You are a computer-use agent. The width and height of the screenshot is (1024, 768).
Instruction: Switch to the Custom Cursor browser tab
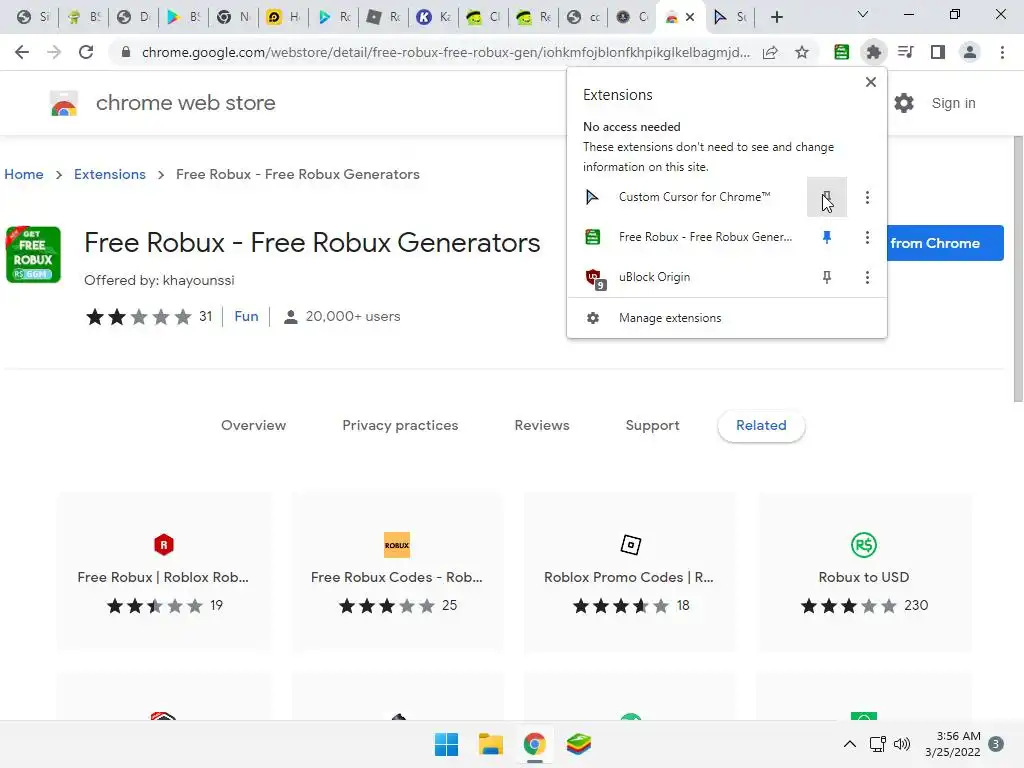pos(730,17)
